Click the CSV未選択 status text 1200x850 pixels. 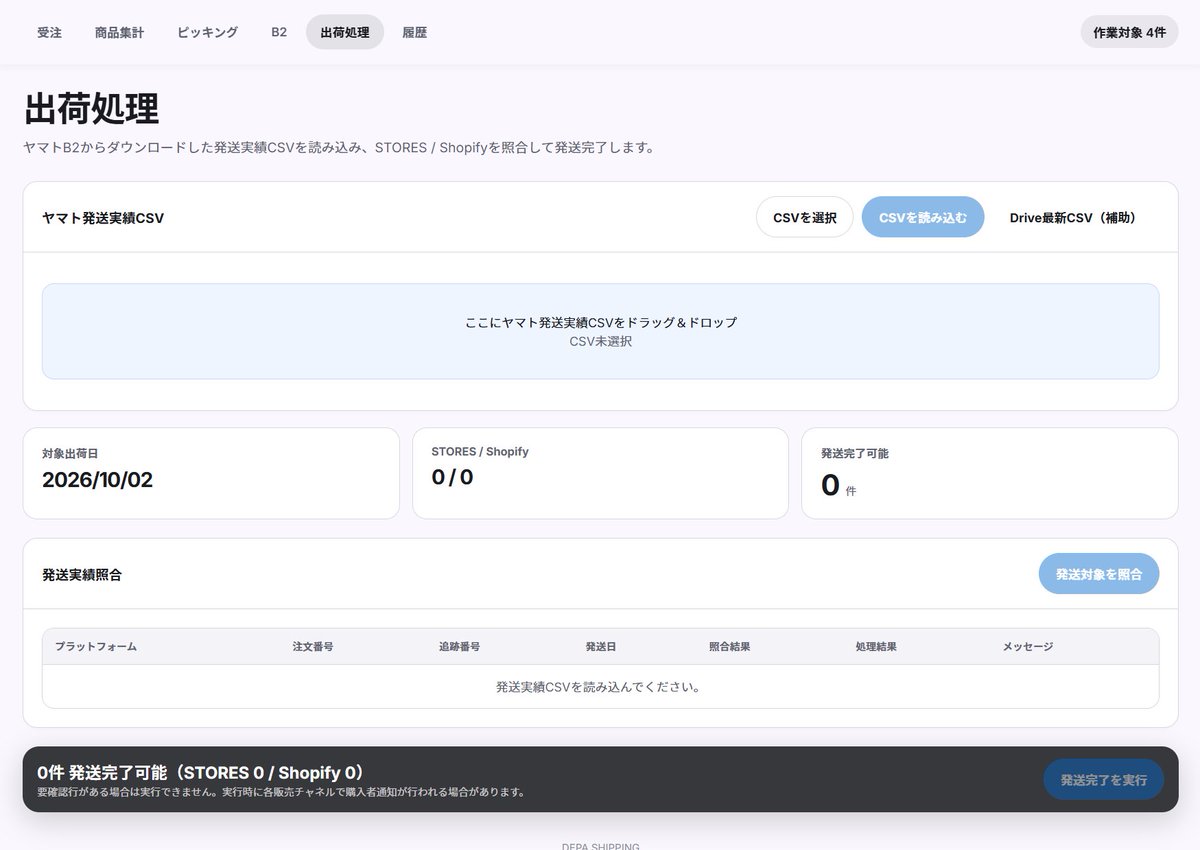600,341
